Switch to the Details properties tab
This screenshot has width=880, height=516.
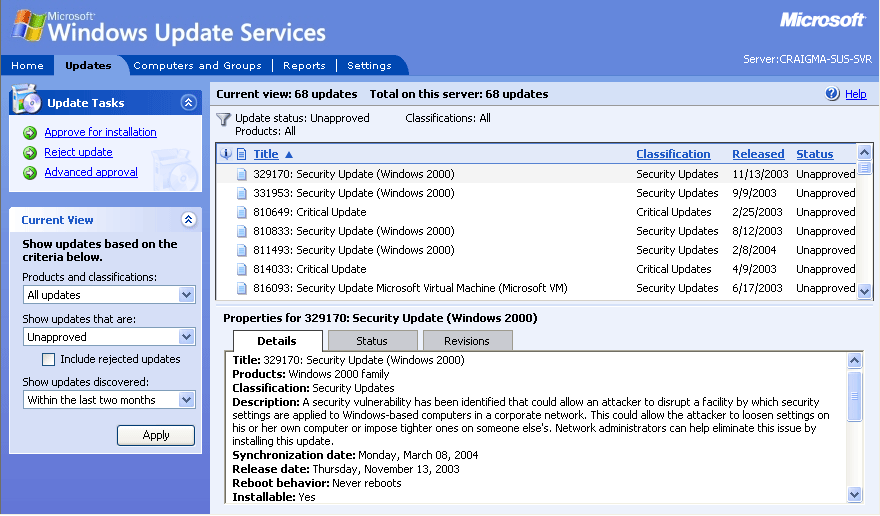coord(277,341)
